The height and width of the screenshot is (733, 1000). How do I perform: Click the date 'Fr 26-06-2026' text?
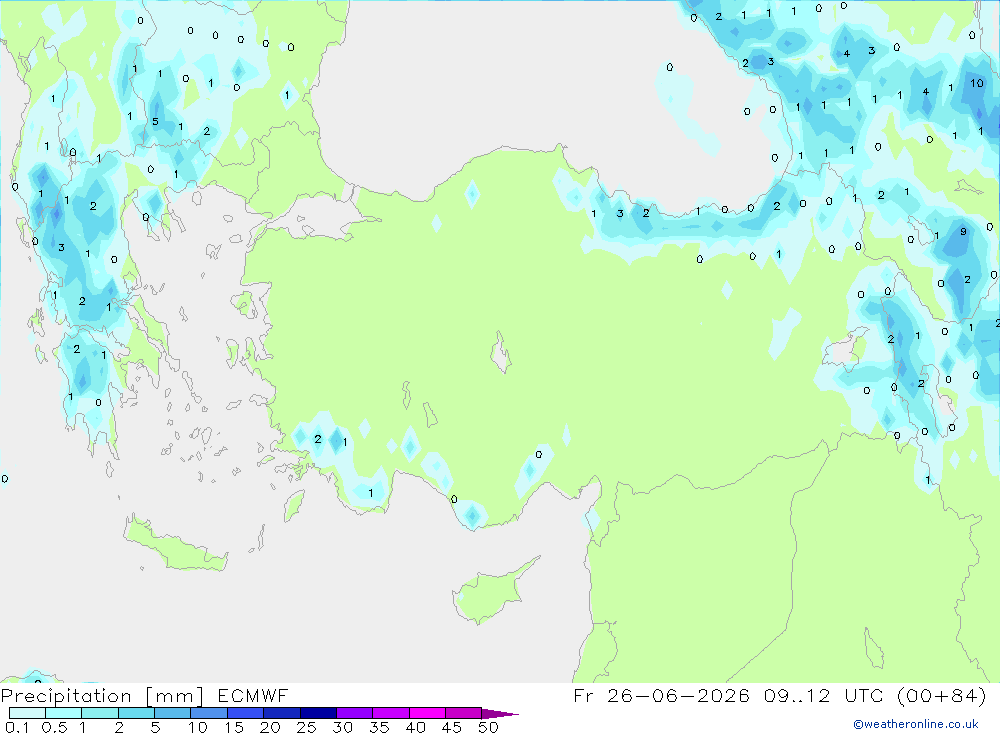click(661, 695)
